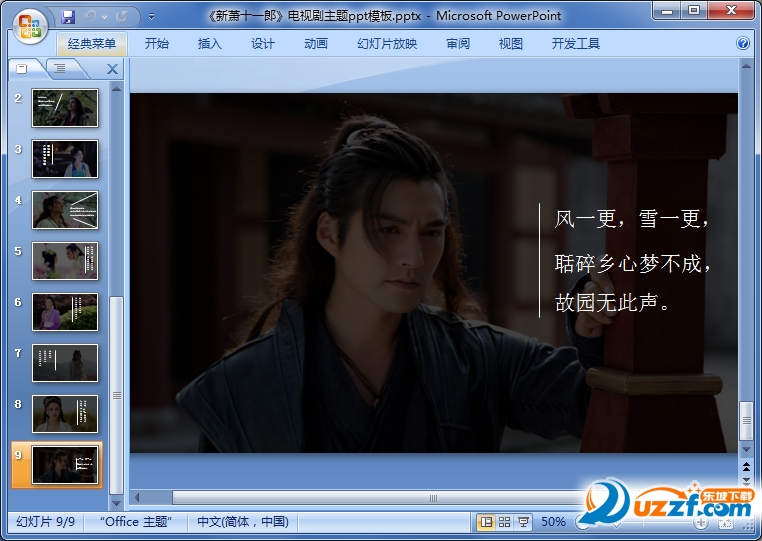Click the poem line 风一更，雪一更，
762x541 pixels.
(632, 218)
